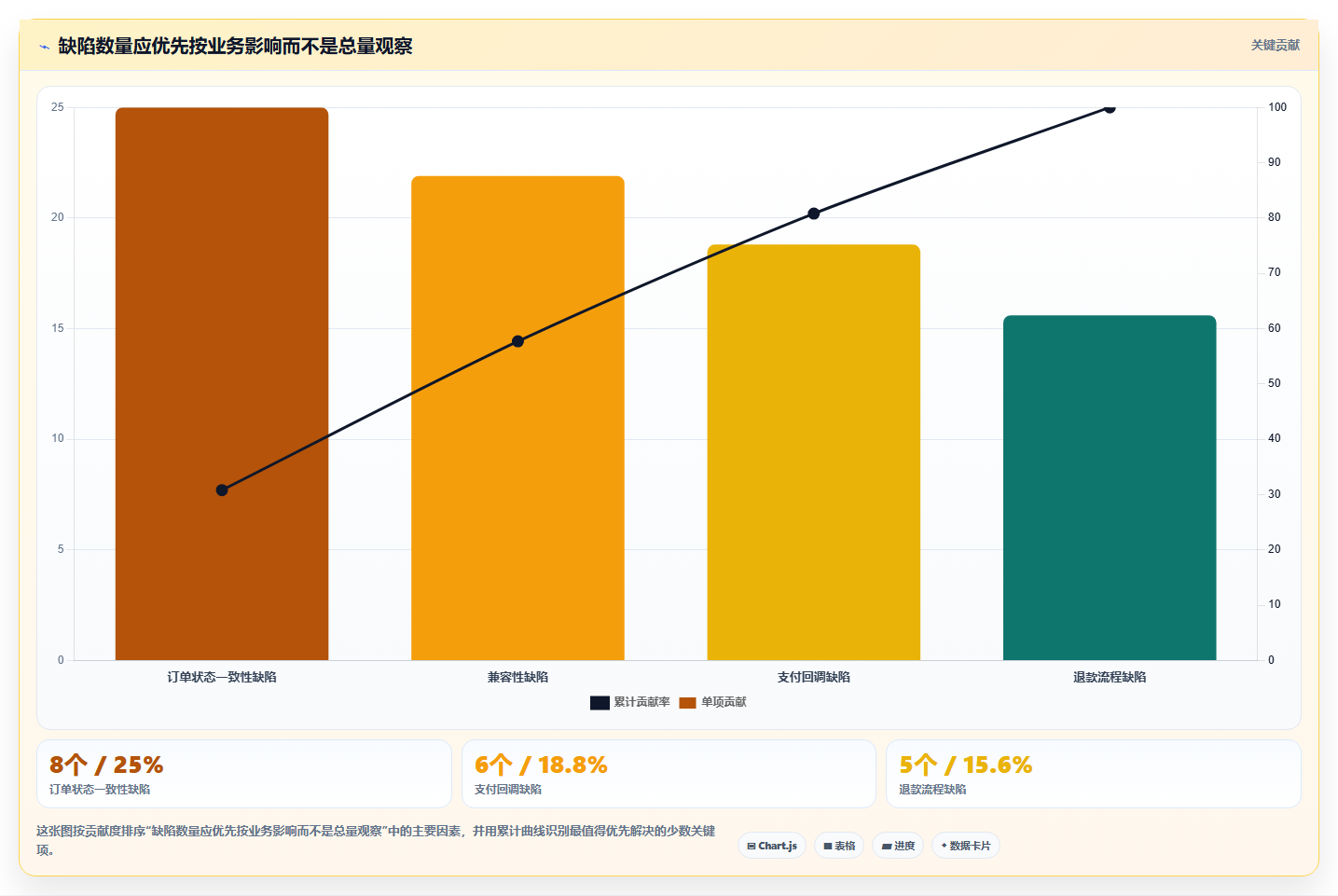Select the 订单状态一致性缺陷 bar in the chart
Image resolution: width=1338 pixels, height=896 pixels.
[222, 383]
